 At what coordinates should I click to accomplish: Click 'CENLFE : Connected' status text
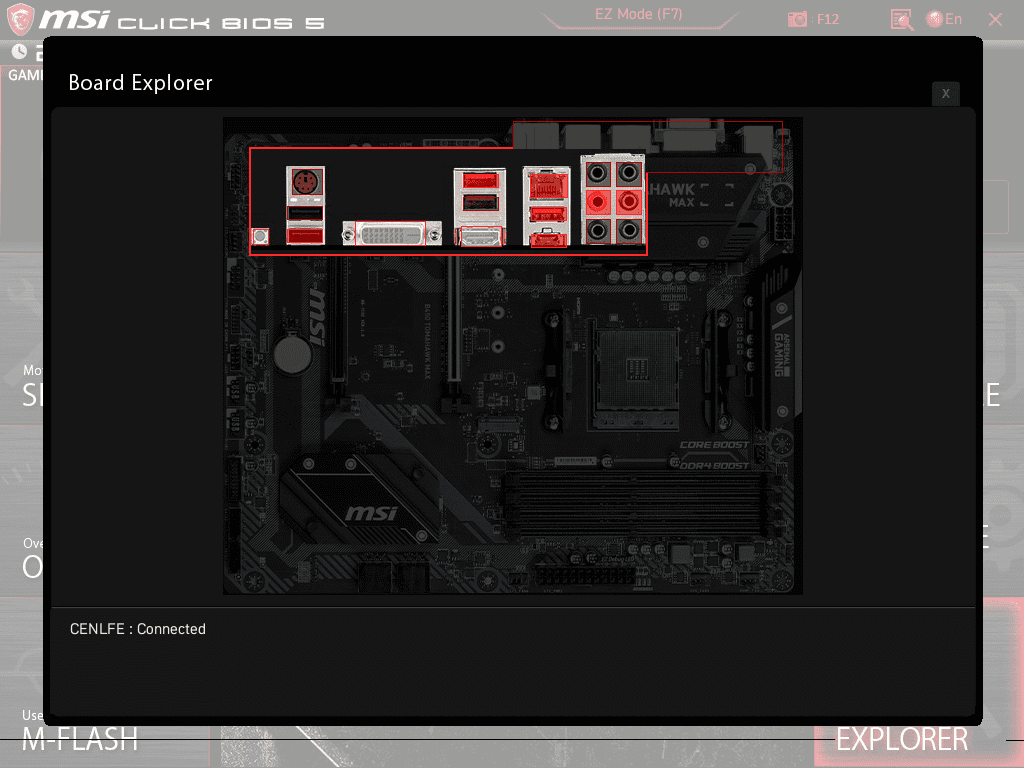138,629
